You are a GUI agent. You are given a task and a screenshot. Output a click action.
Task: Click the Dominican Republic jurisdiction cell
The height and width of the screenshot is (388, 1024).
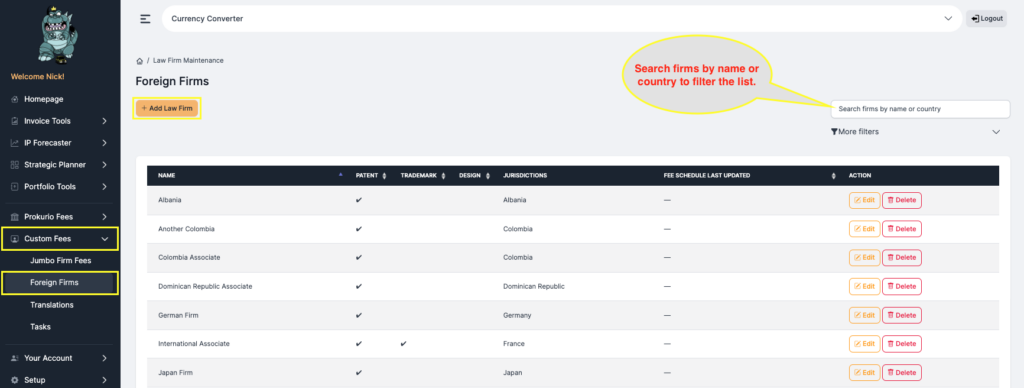(534, 286)
